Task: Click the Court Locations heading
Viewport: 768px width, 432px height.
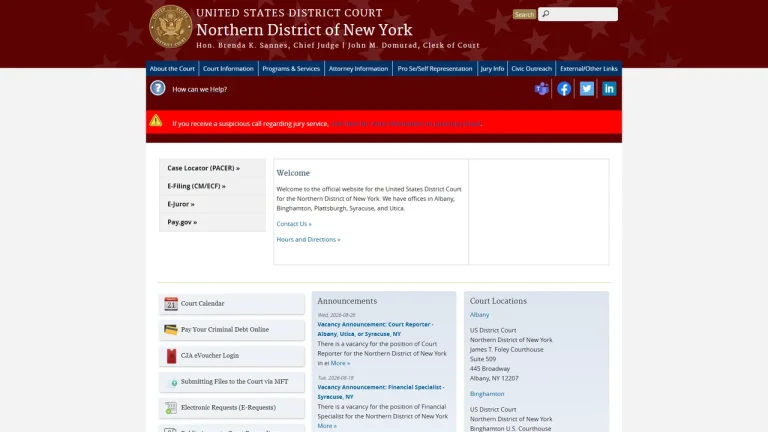Action: click(x=498, y=301)
